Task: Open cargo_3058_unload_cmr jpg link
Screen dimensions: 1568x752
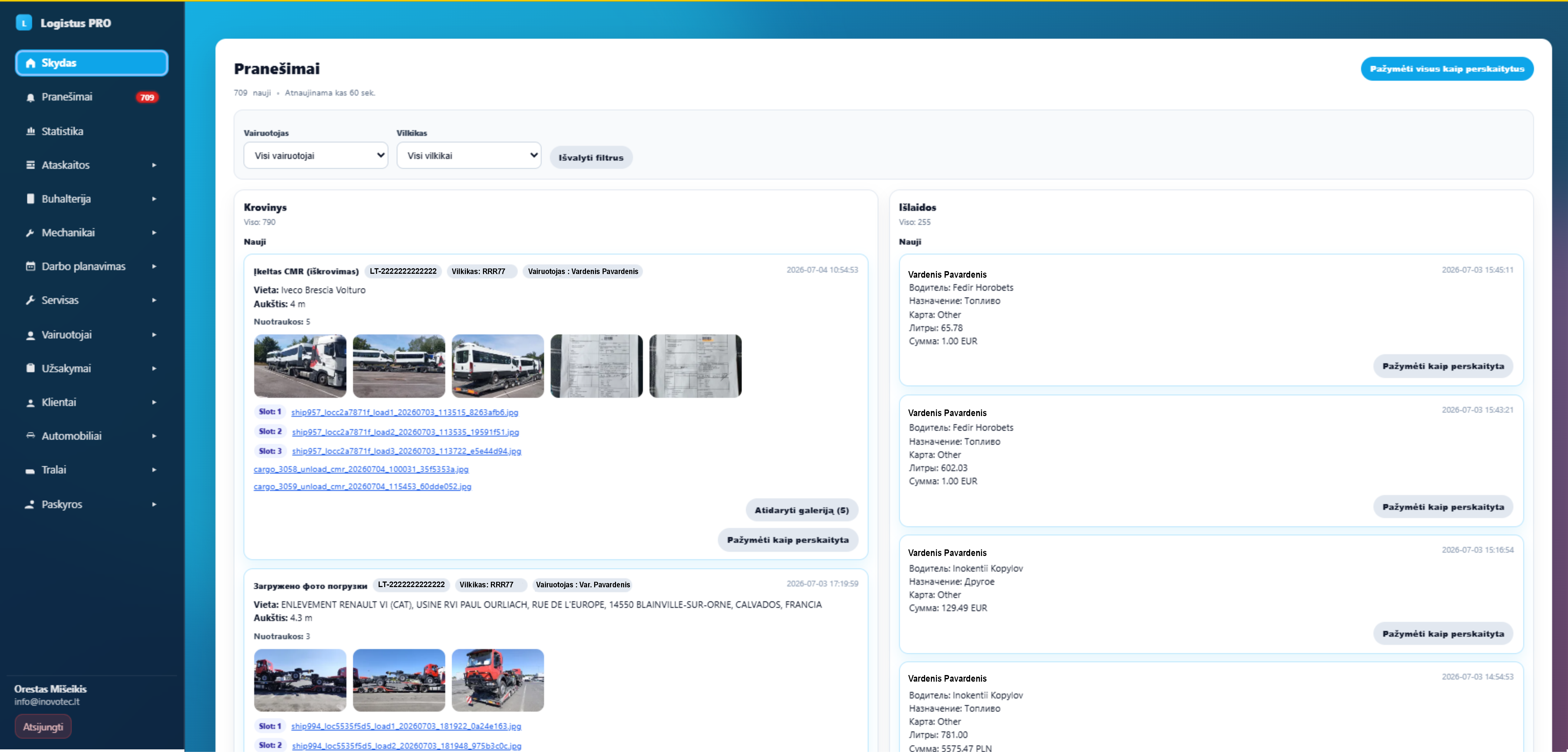Action: pos(361,470)
